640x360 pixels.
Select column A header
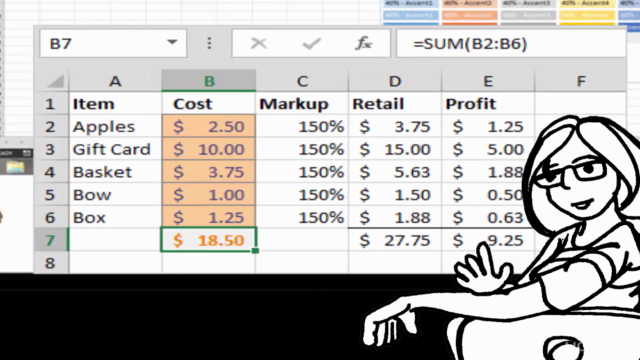116,81
